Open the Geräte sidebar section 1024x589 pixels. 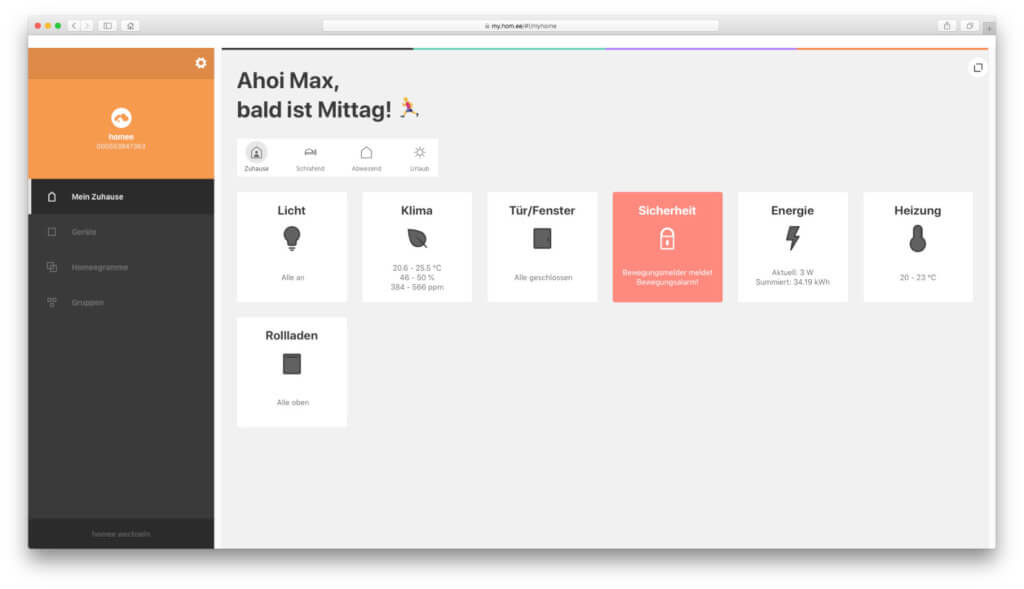point(90,232)
